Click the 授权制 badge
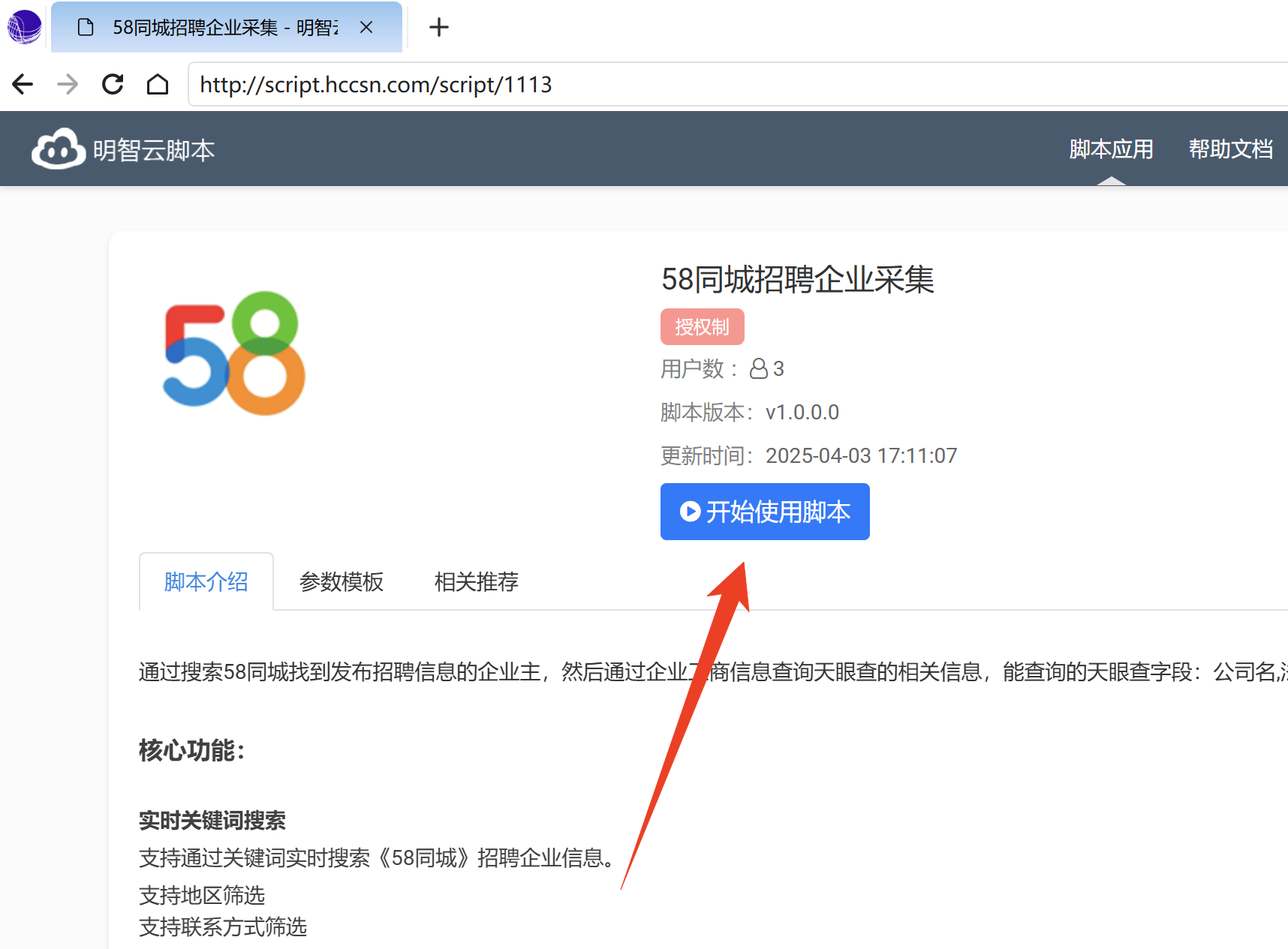Screen dimensions: 1288x949 point(703,327)
